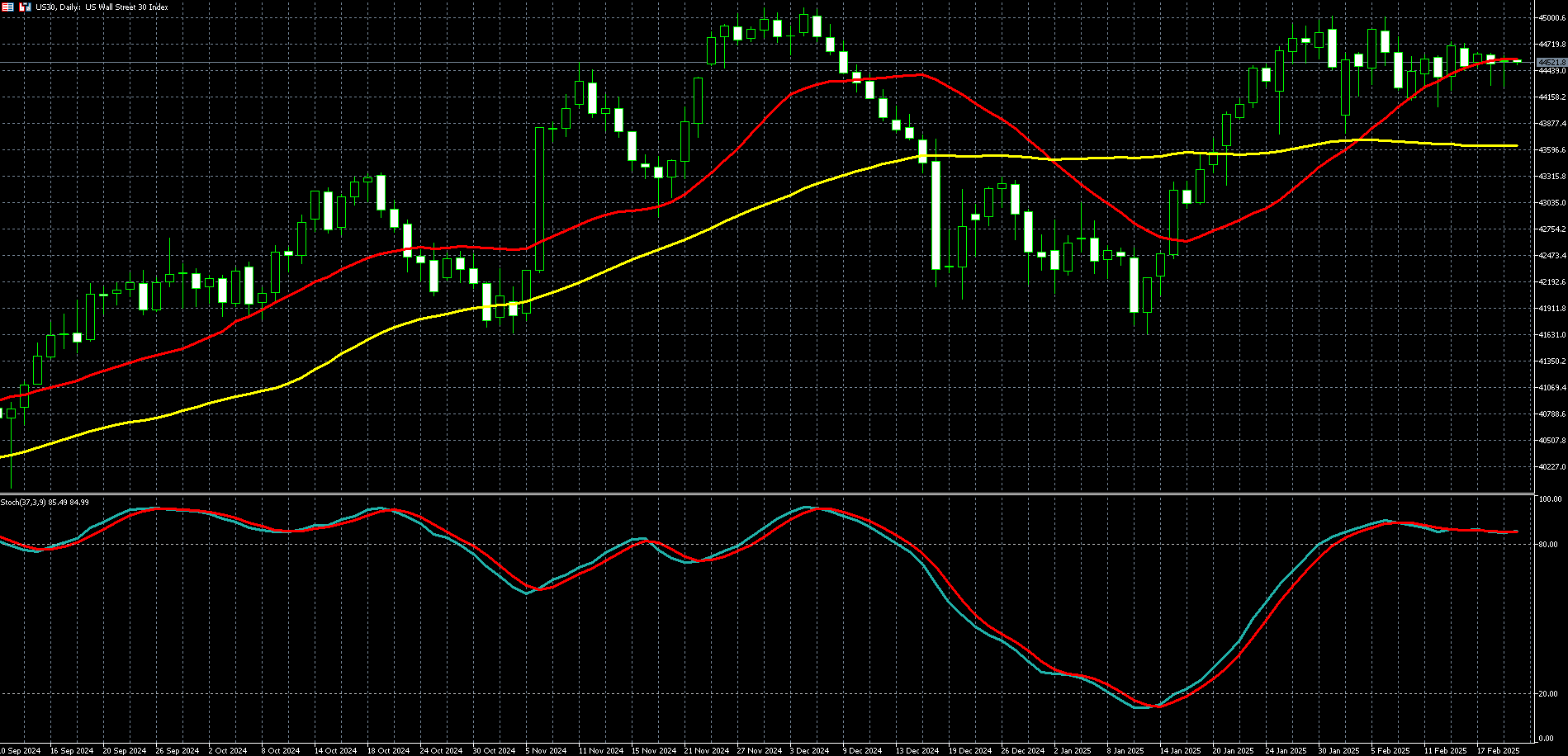Screen dimensions: 1568x756
Task: Click the 100.00 level on stochastic scale
Action: tap(1550, 499)
